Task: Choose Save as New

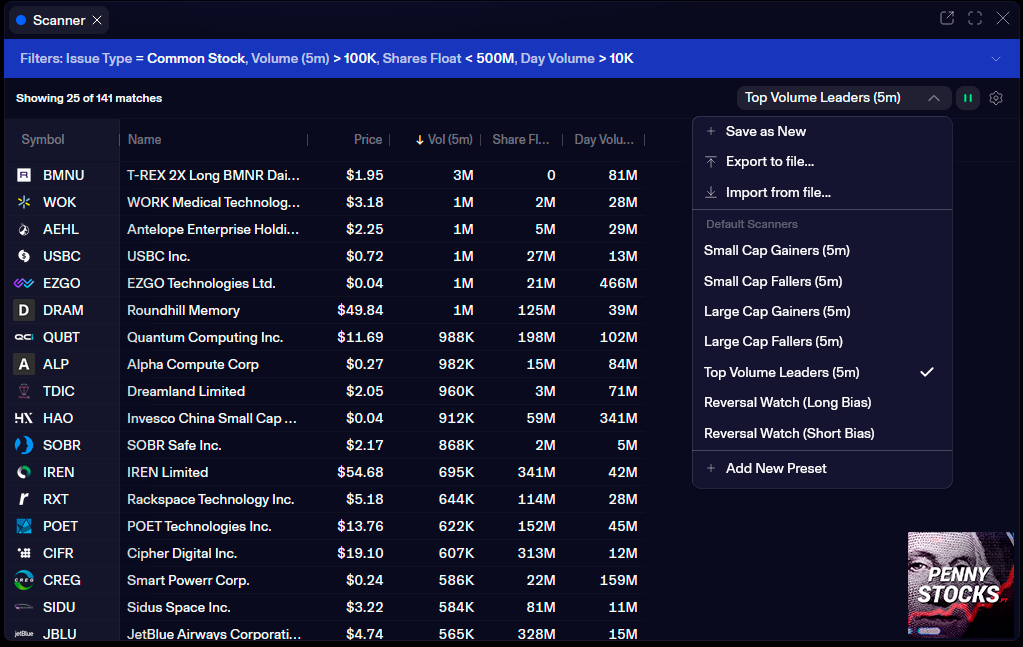Action: pos(765,131)
